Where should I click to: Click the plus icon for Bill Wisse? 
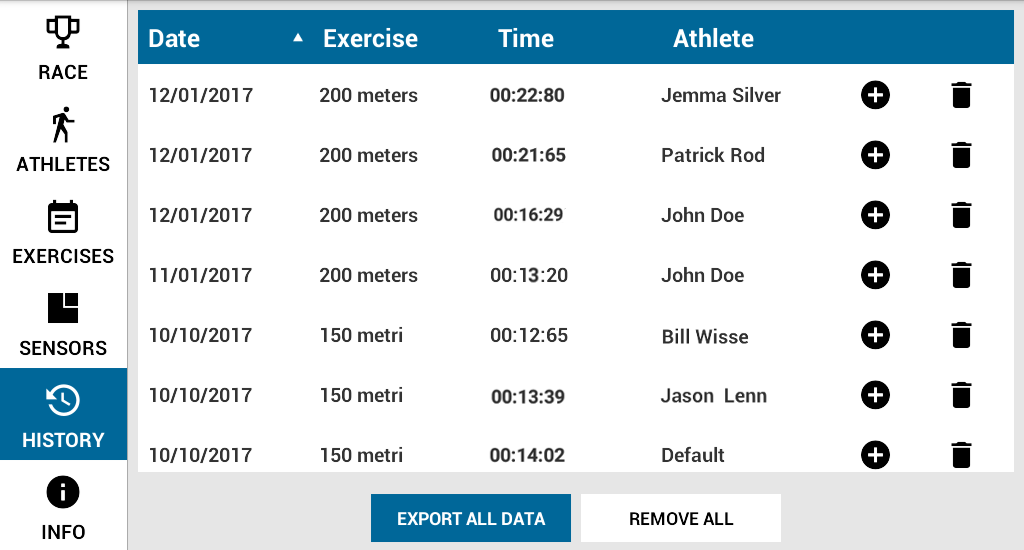pos(875,335)
